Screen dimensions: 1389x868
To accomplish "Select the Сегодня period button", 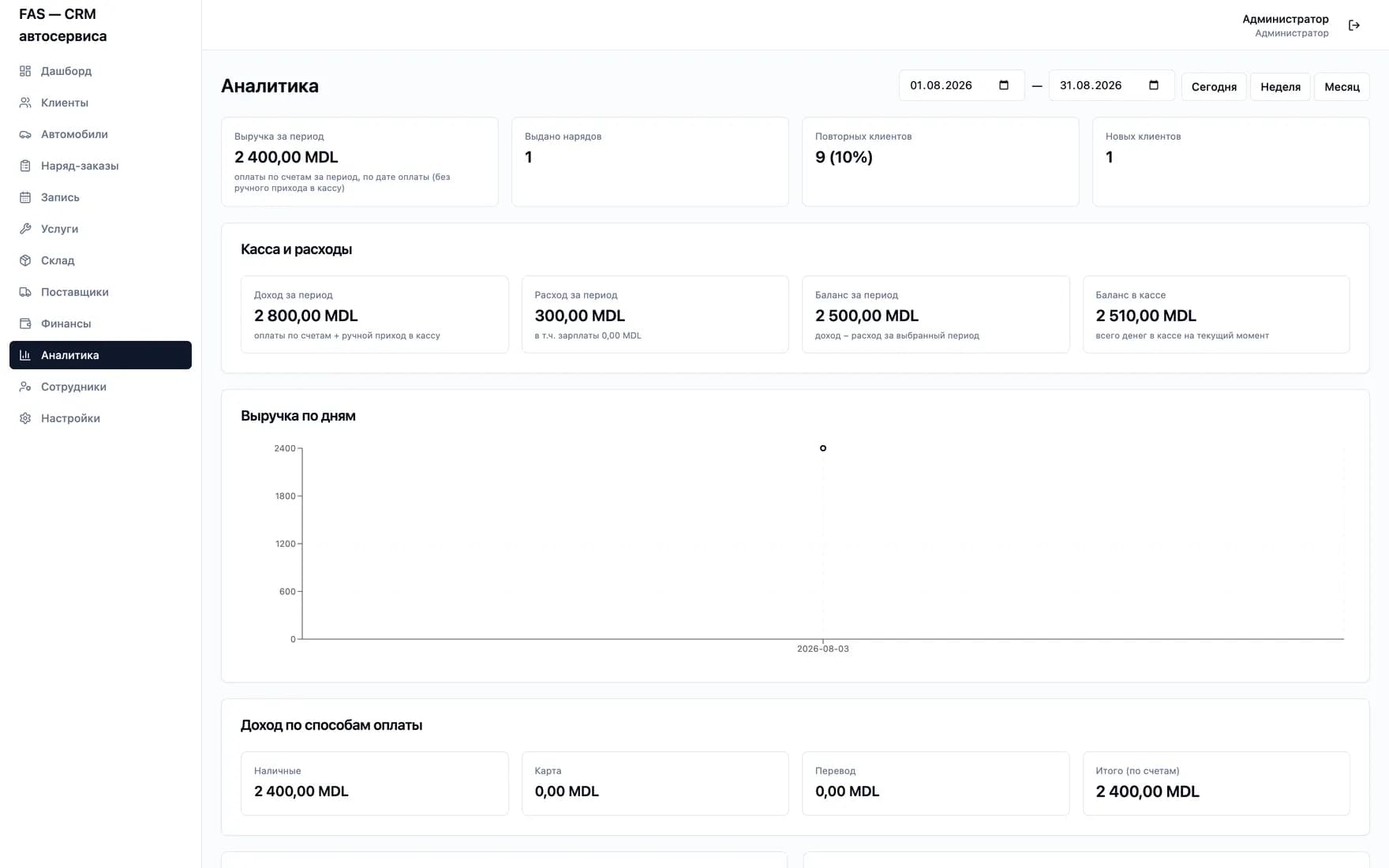I will pos(1214,87).
